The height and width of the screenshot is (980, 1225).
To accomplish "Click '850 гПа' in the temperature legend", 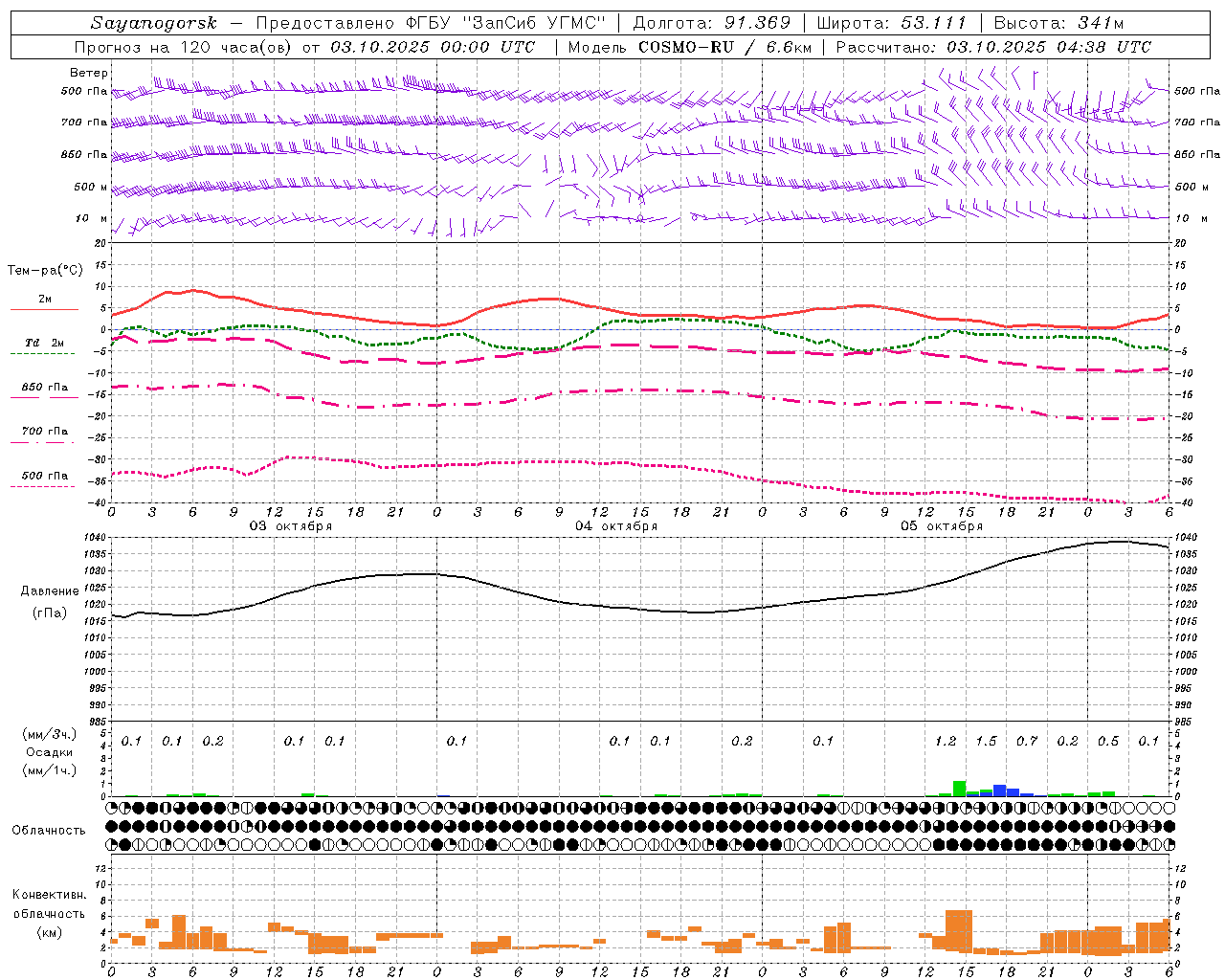I will [x=45, y=388].
